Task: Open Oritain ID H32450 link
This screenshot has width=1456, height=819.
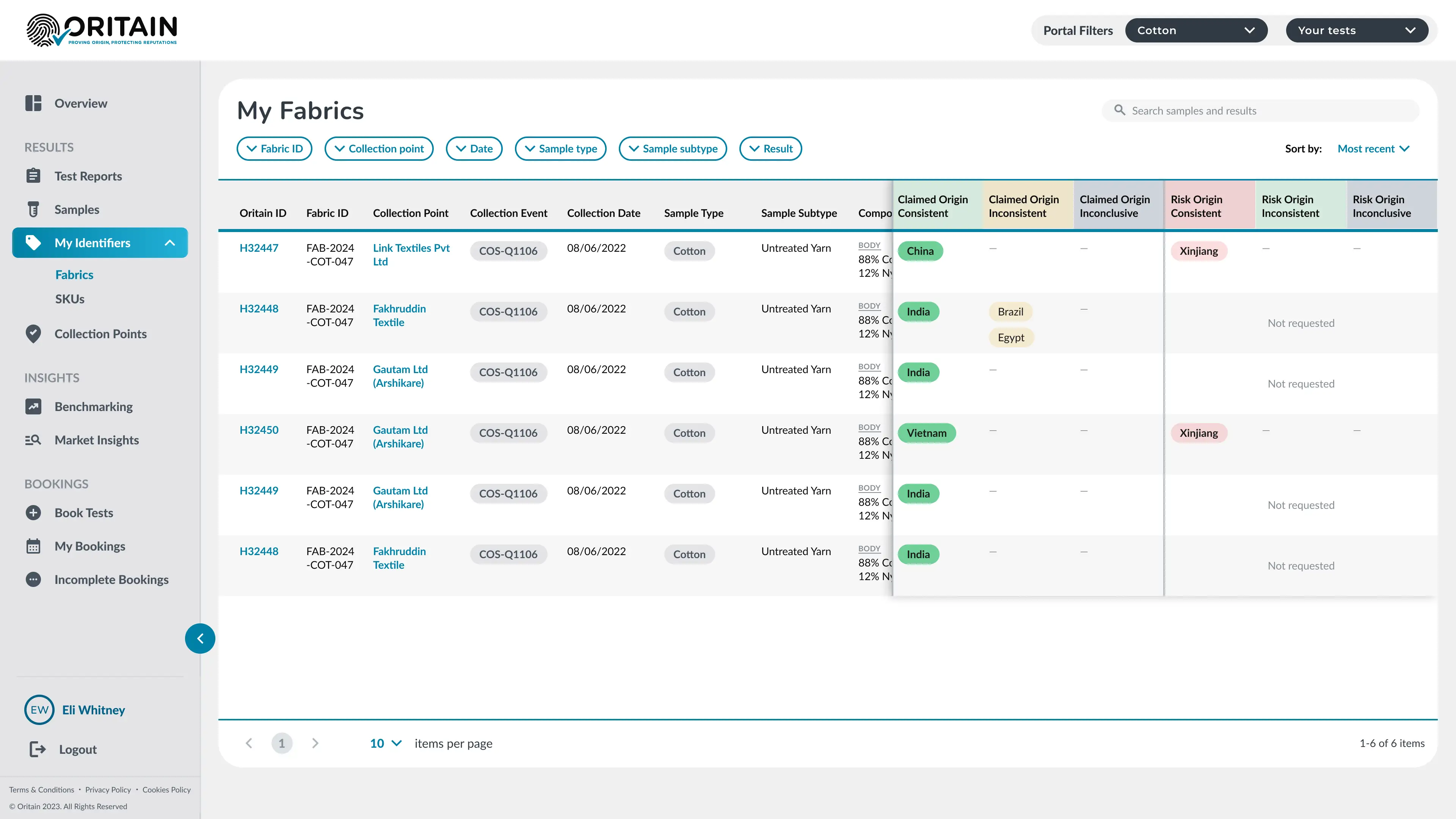Action: tap(259, 430)
